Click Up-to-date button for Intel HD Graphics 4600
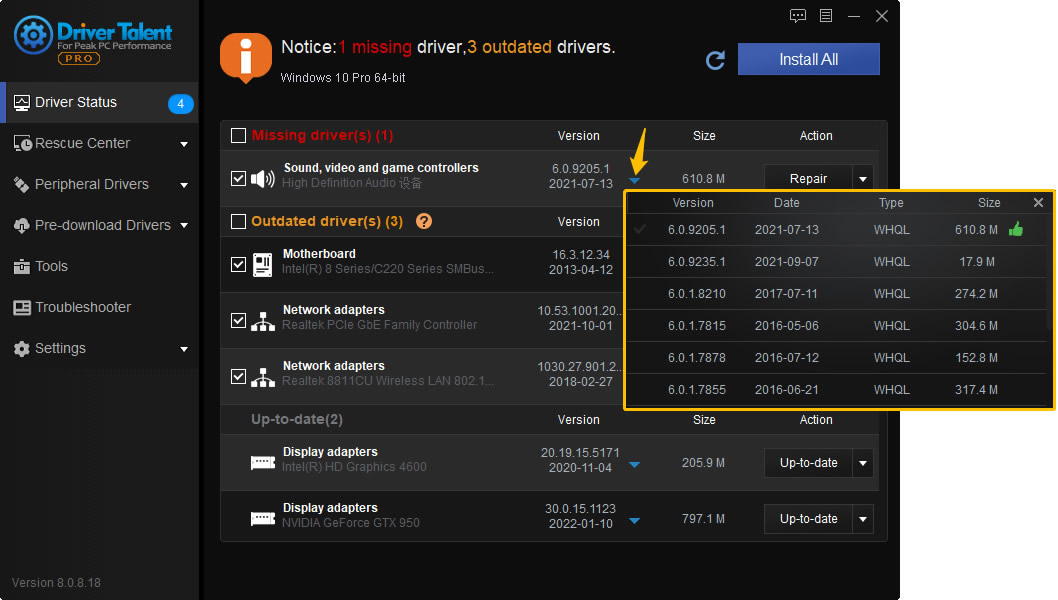 pos(808,463)
